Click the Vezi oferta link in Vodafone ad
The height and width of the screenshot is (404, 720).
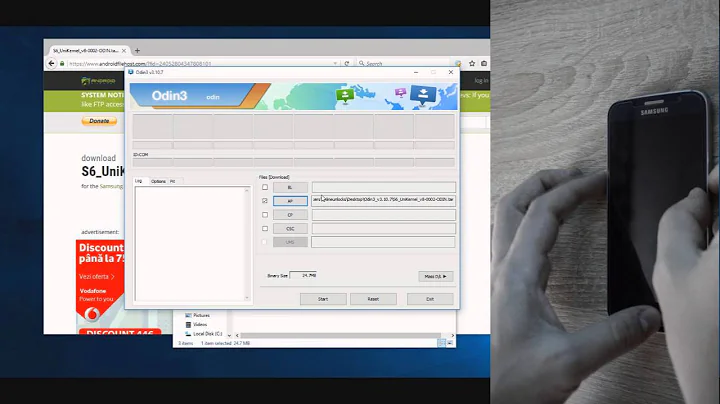pos(96,276)
